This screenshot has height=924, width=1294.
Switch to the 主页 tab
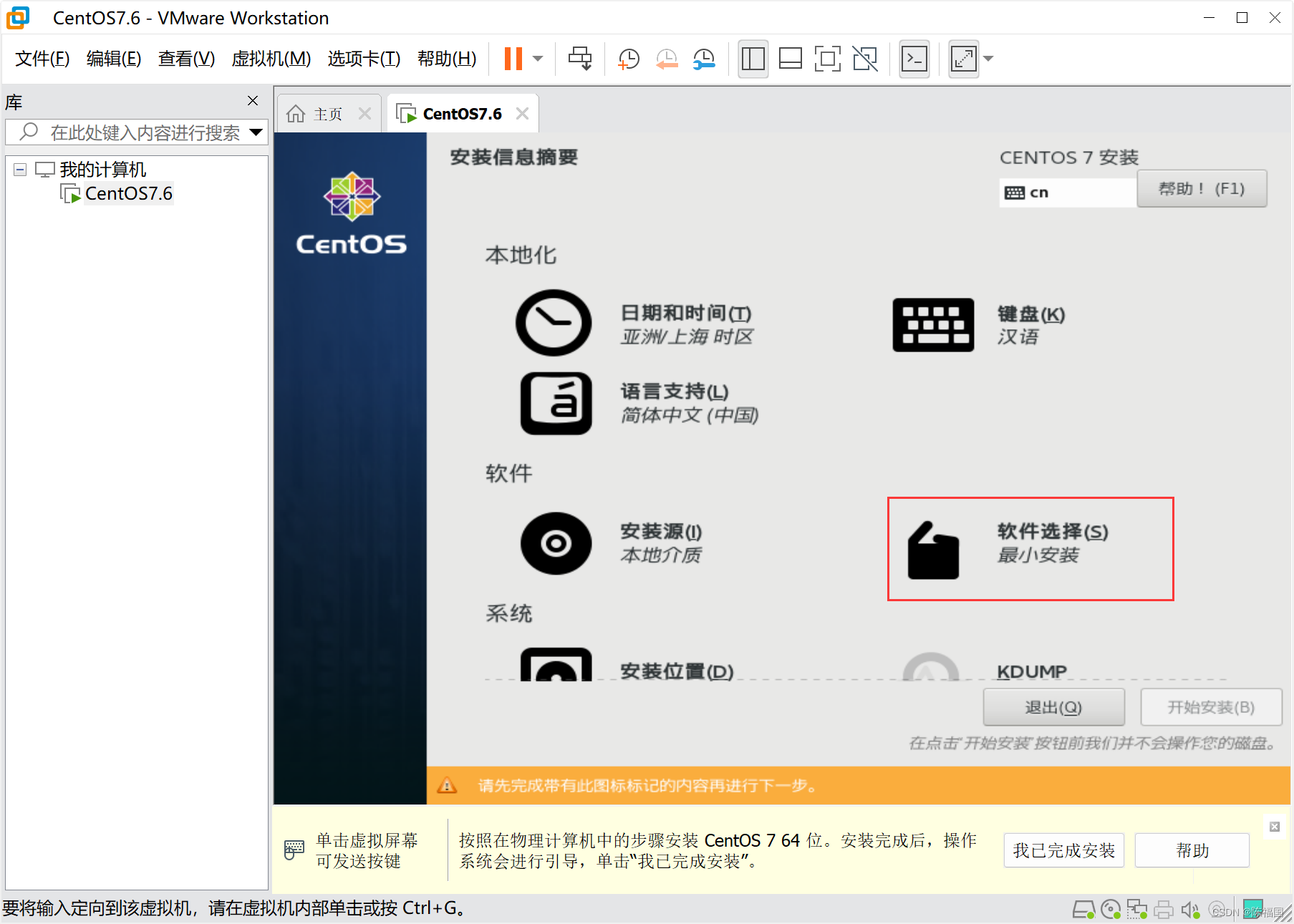(328, 114)
